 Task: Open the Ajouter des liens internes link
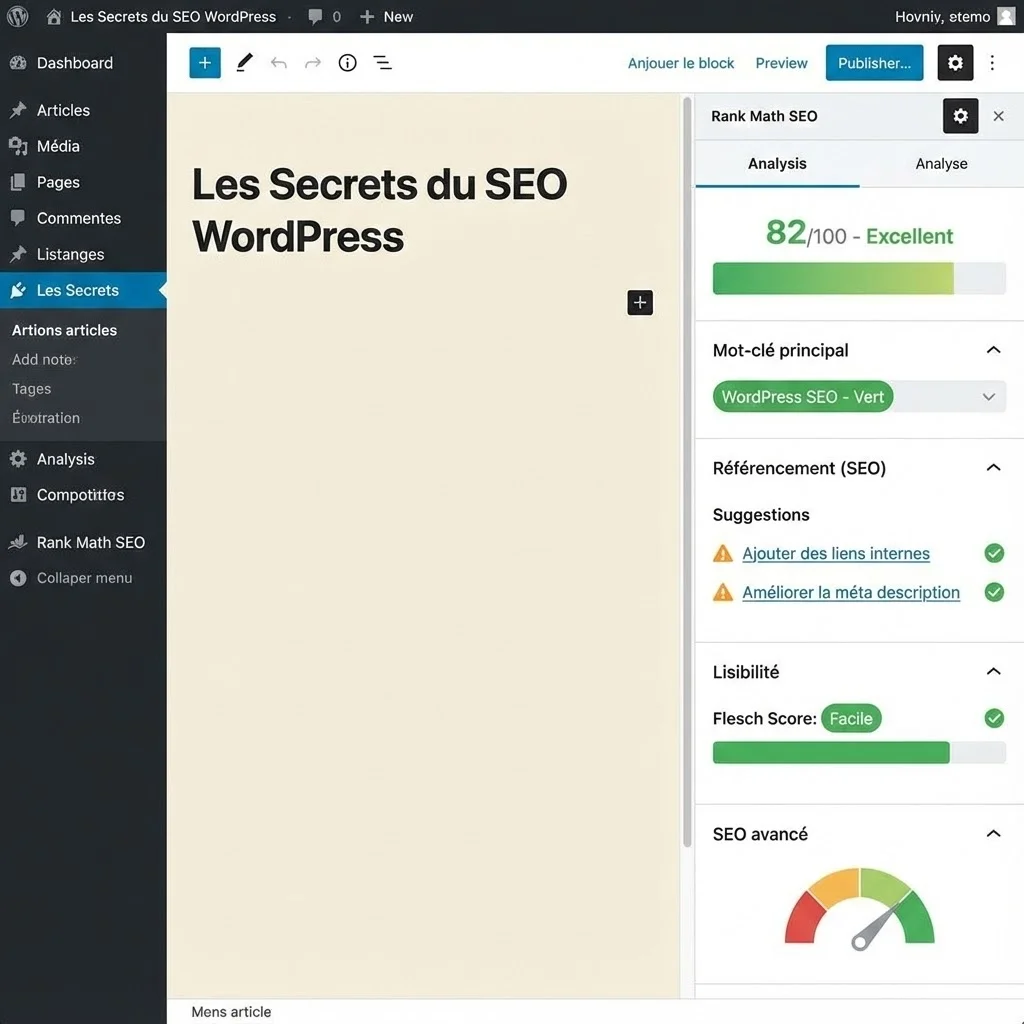coord(836,553)
